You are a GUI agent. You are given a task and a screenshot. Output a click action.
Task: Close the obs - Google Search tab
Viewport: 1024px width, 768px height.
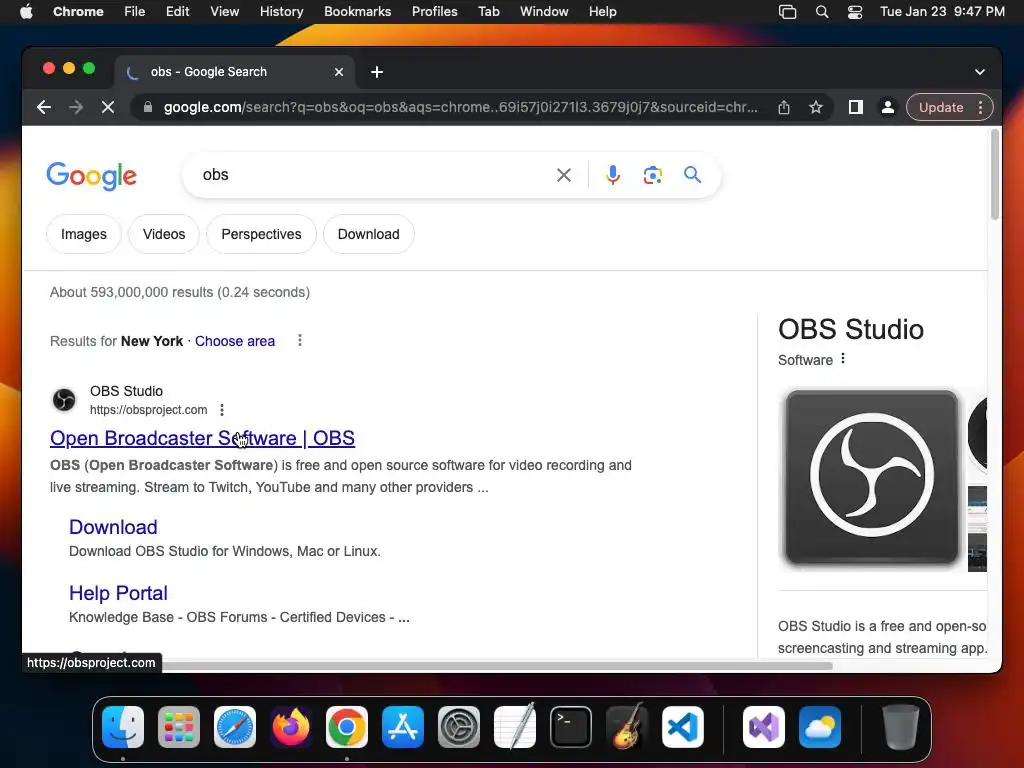(x=339, y=72)
